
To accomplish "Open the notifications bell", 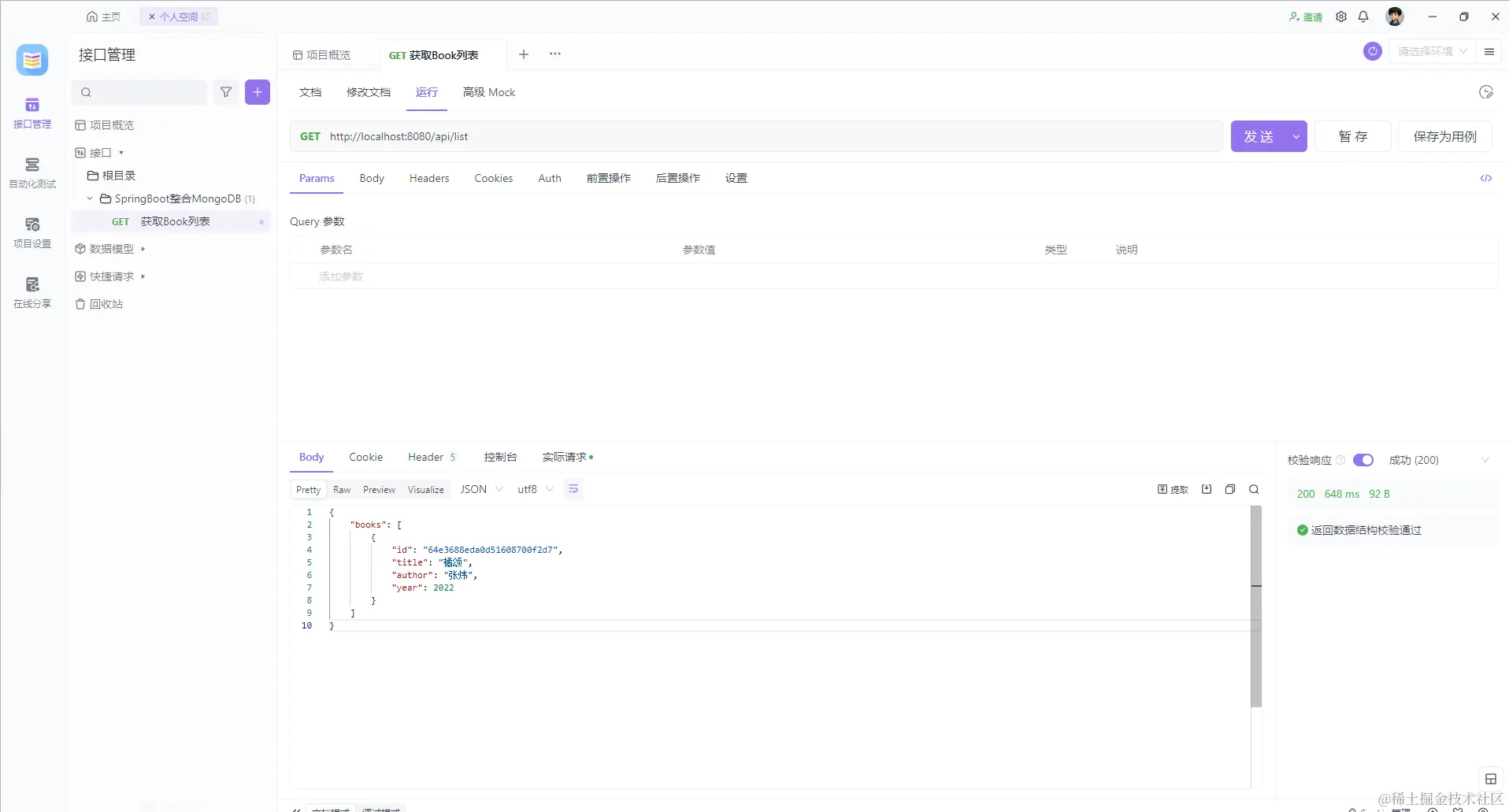I will point(1363,17).
